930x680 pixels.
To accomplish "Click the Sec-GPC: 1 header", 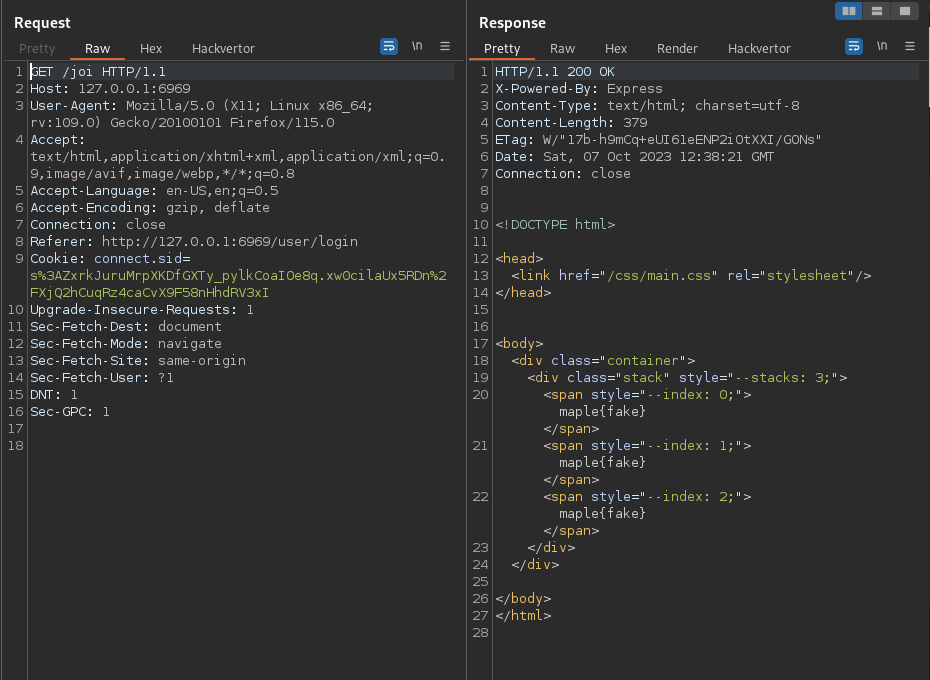I will [x=70, y=412].
